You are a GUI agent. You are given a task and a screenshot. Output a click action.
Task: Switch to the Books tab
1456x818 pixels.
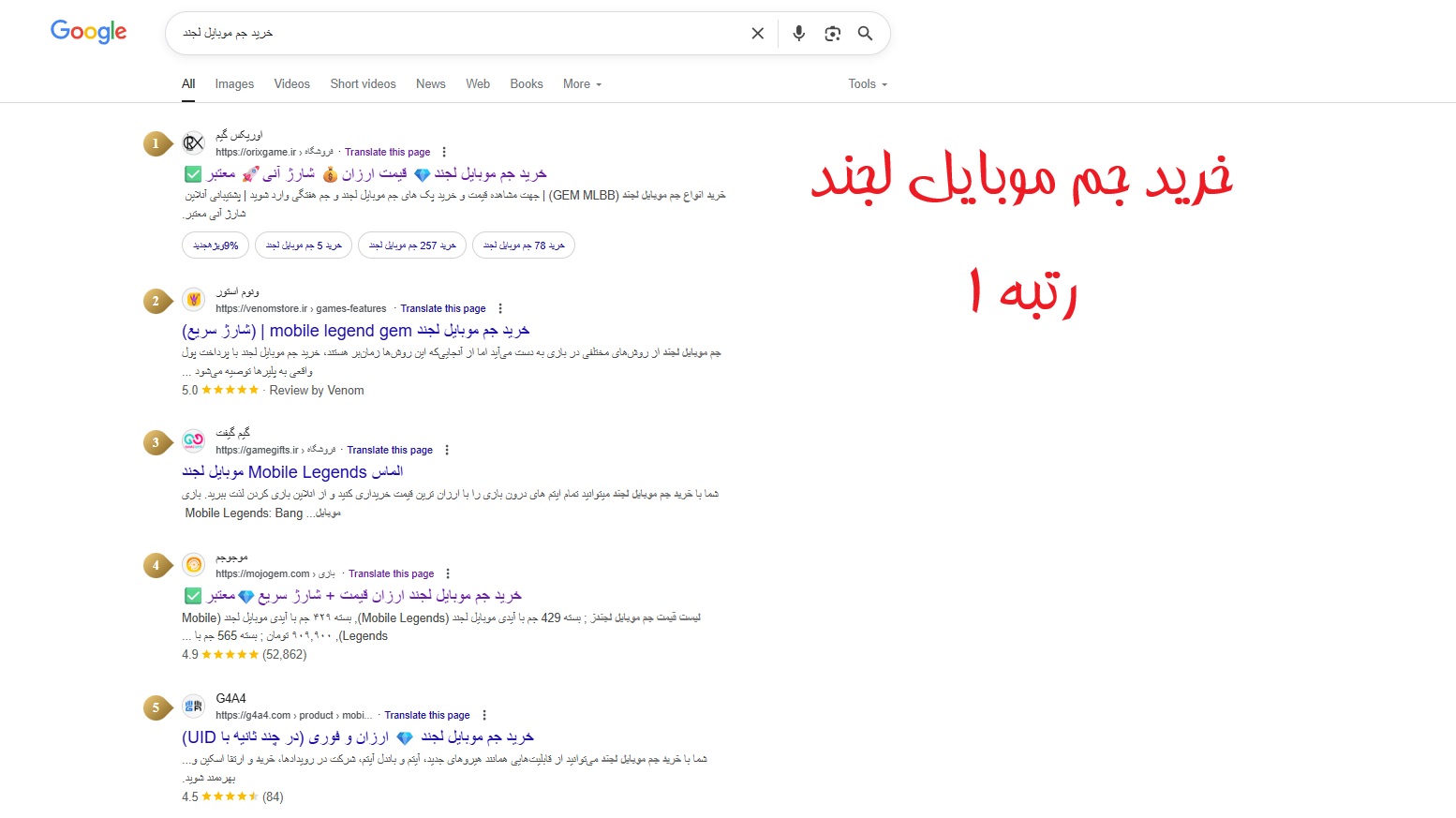tap(527, 84)
